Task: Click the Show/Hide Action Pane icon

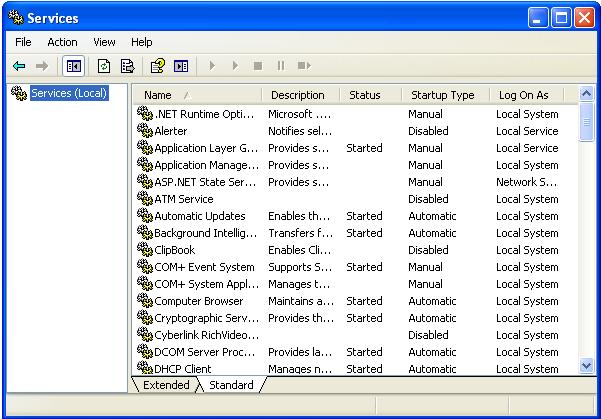Action: [x=181, y=66]
